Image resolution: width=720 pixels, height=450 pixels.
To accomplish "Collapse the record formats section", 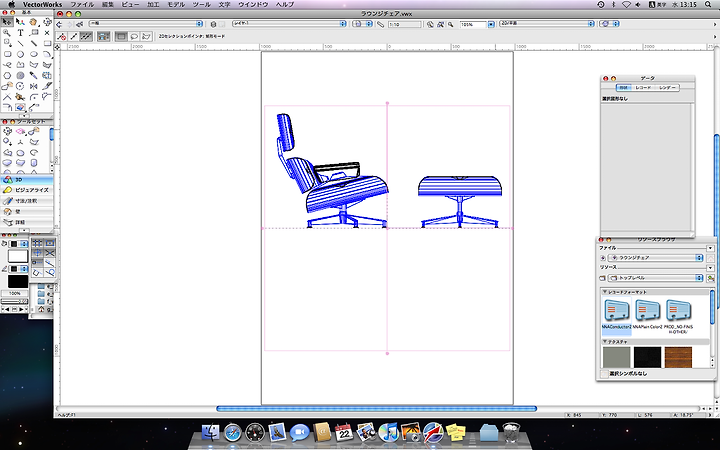I will 605,292.
